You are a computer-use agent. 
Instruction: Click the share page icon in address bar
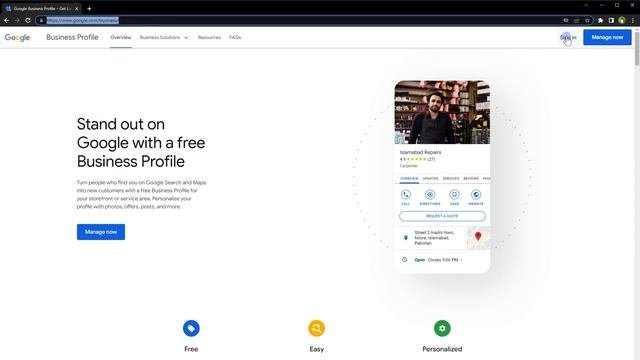(x=577, y=20)
